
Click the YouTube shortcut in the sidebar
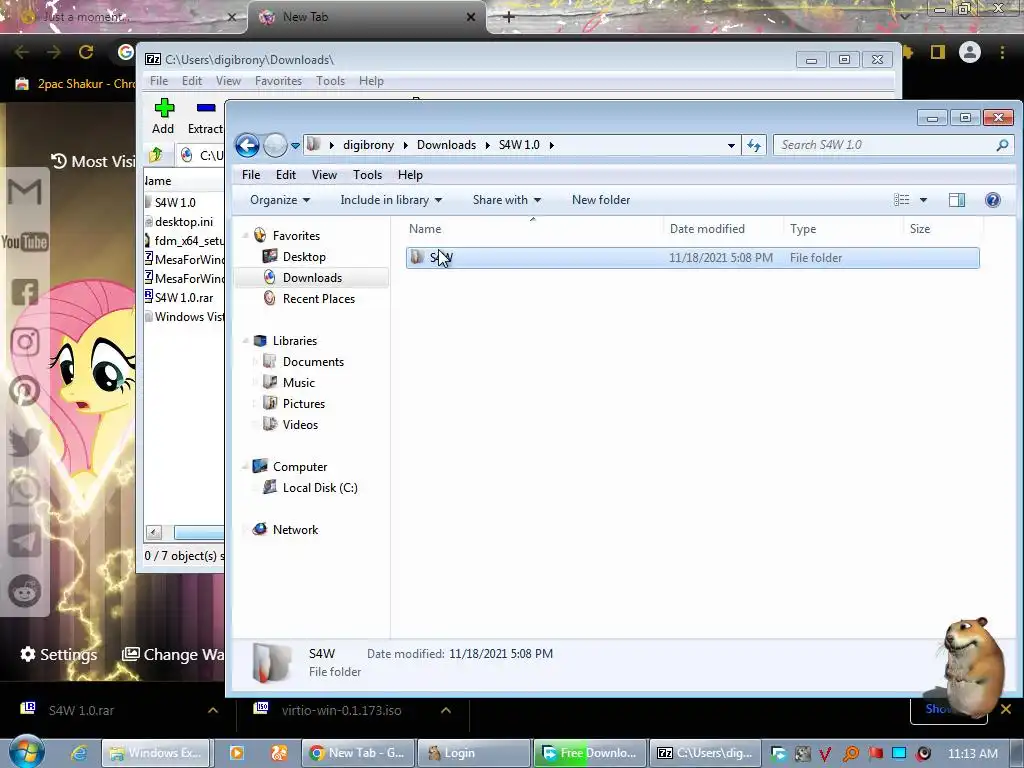click(25, 242)
